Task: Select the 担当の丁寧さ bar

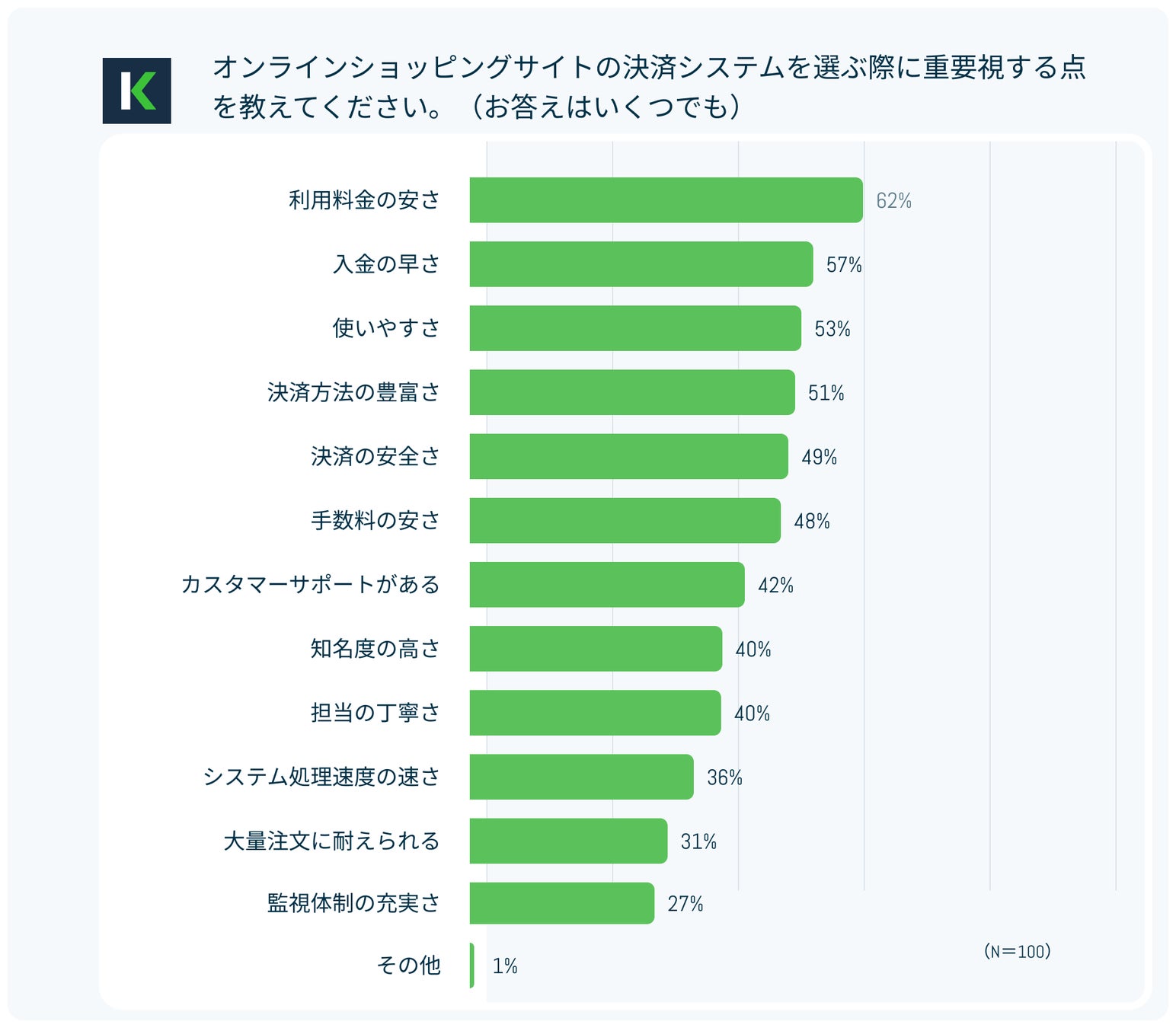Action: point(595,713)
